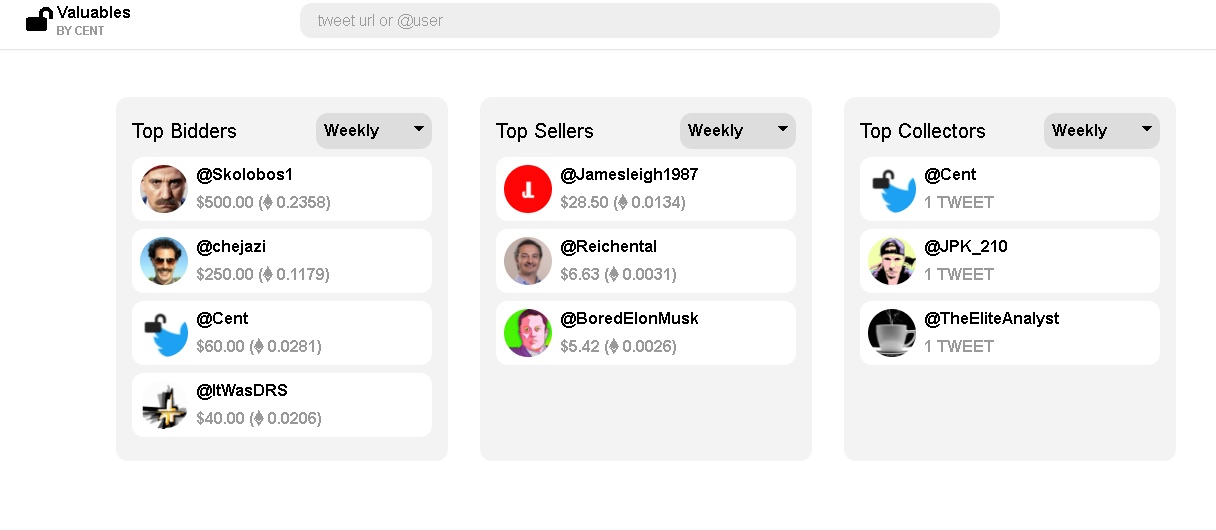1216x530 pixels.
Task: Open the @TheEliteAnalyst username link
Action: pos(991,319)
